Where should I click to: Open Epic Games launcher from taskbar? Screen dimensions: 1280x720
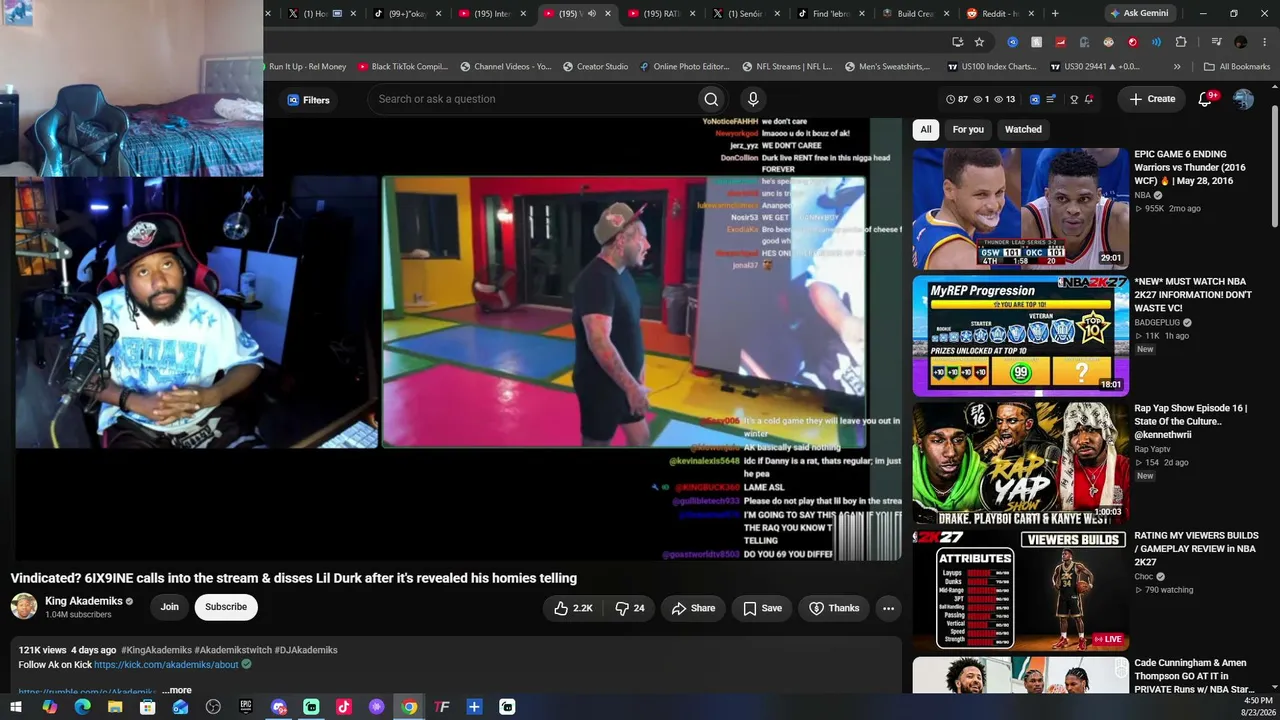tap(246, 707)
